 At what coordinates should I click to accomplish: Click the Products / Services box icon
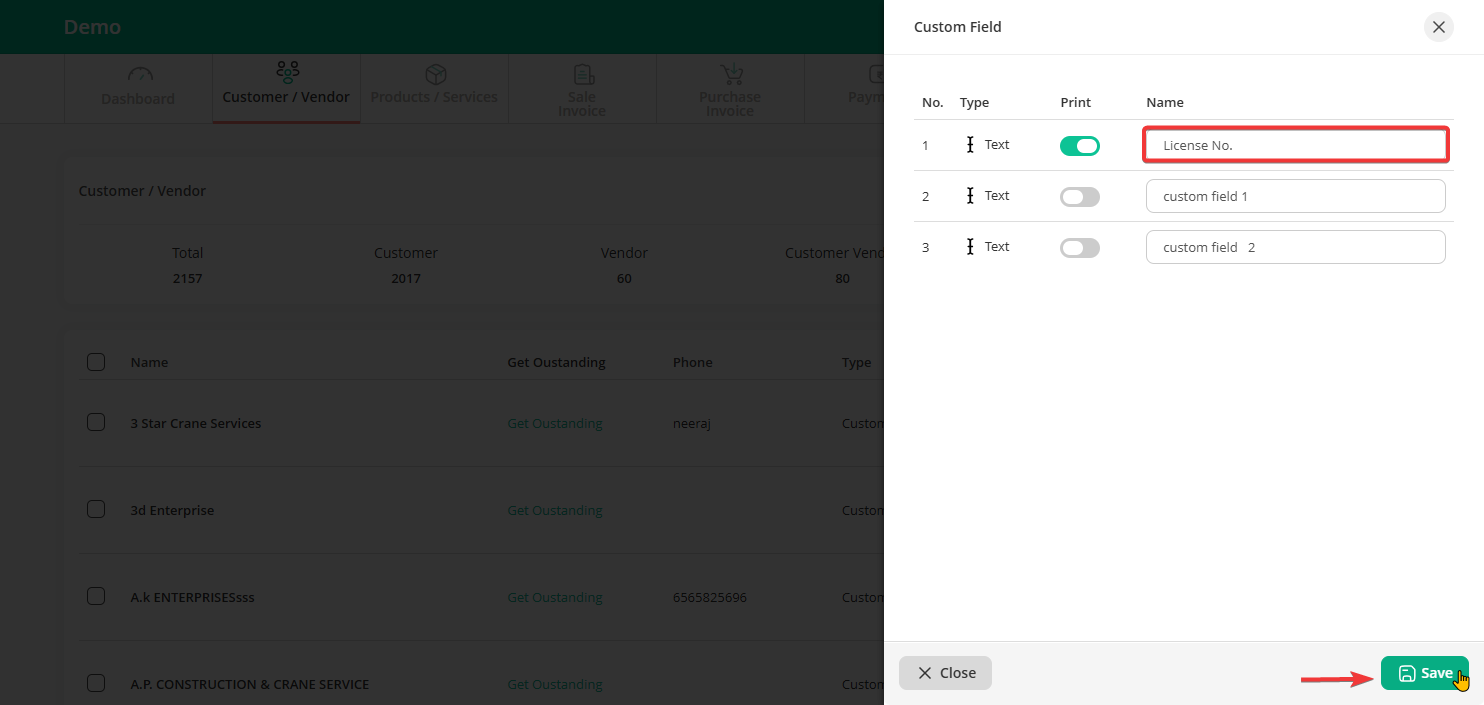click(x=435, y=75)
